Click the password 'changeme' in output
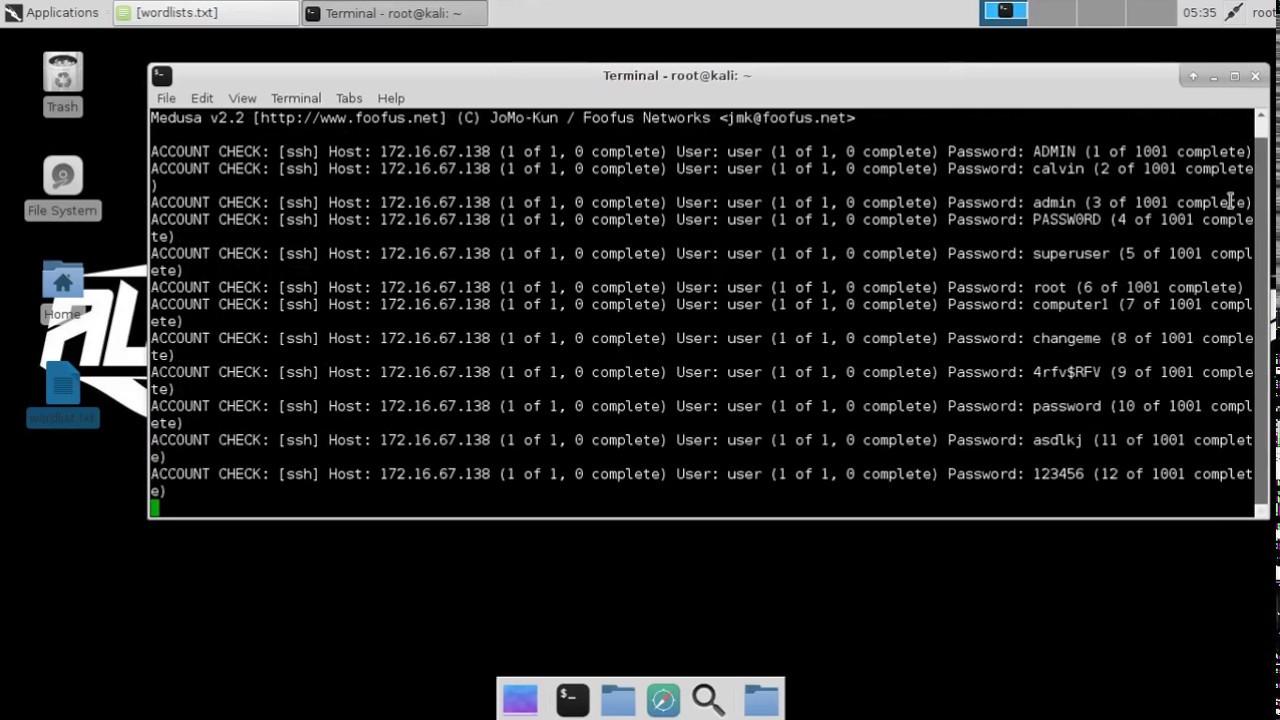Screen dimensions: 1280x720 click(1066, 339)
